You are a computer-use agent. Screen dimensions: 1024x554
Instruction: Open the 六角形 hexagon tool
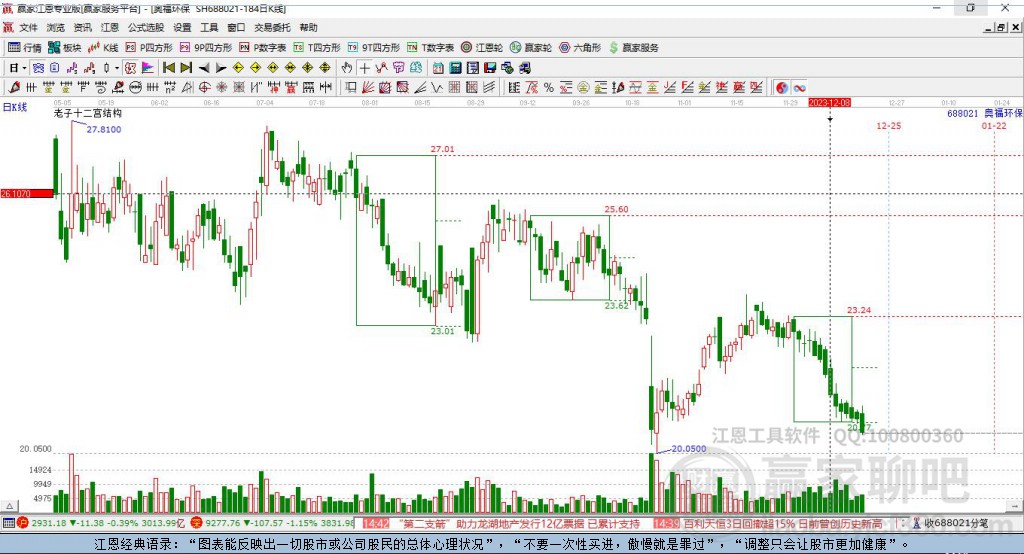[580, 48]
